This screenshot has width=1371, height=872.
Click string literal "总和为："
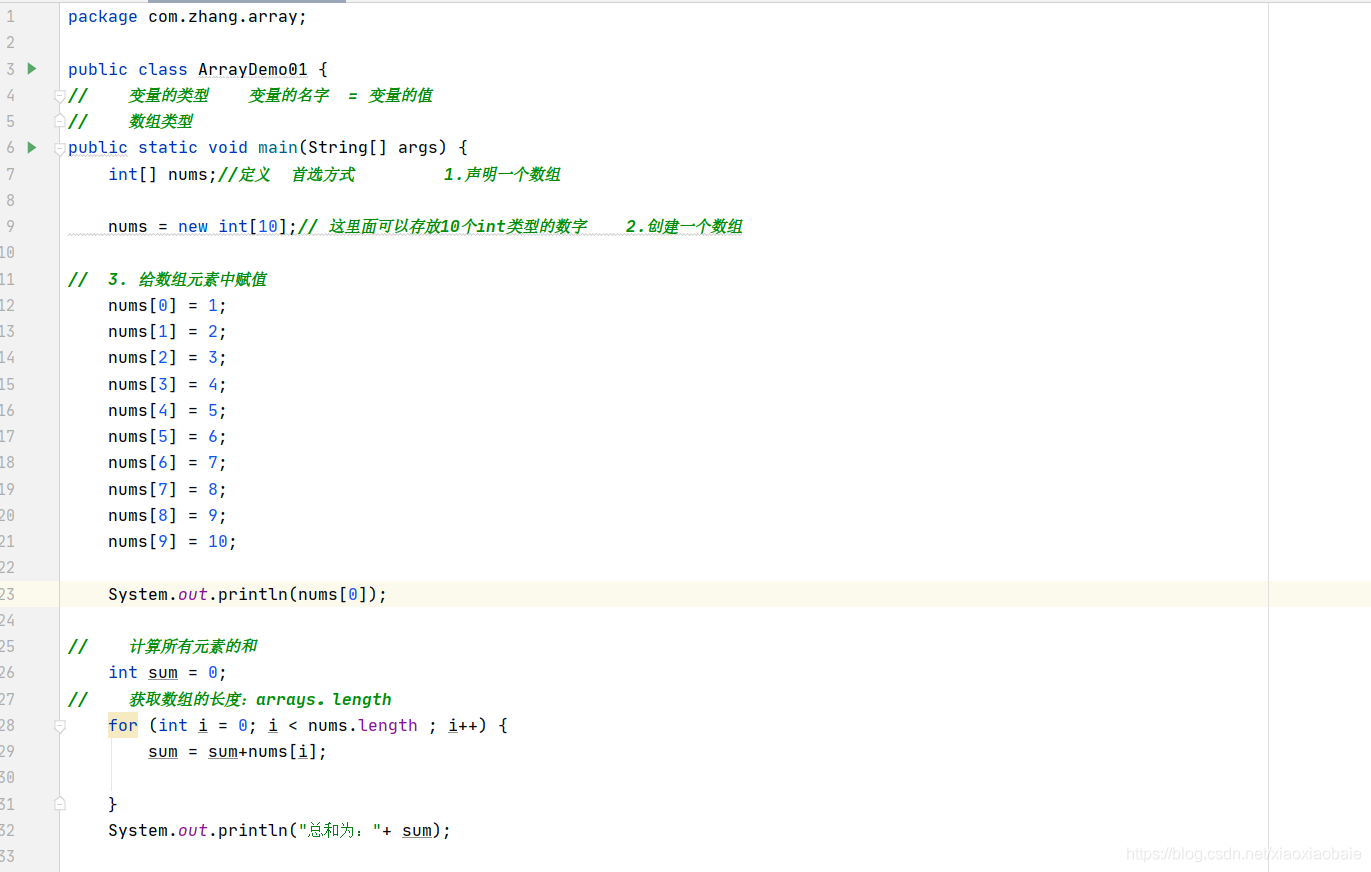point(338,830)
